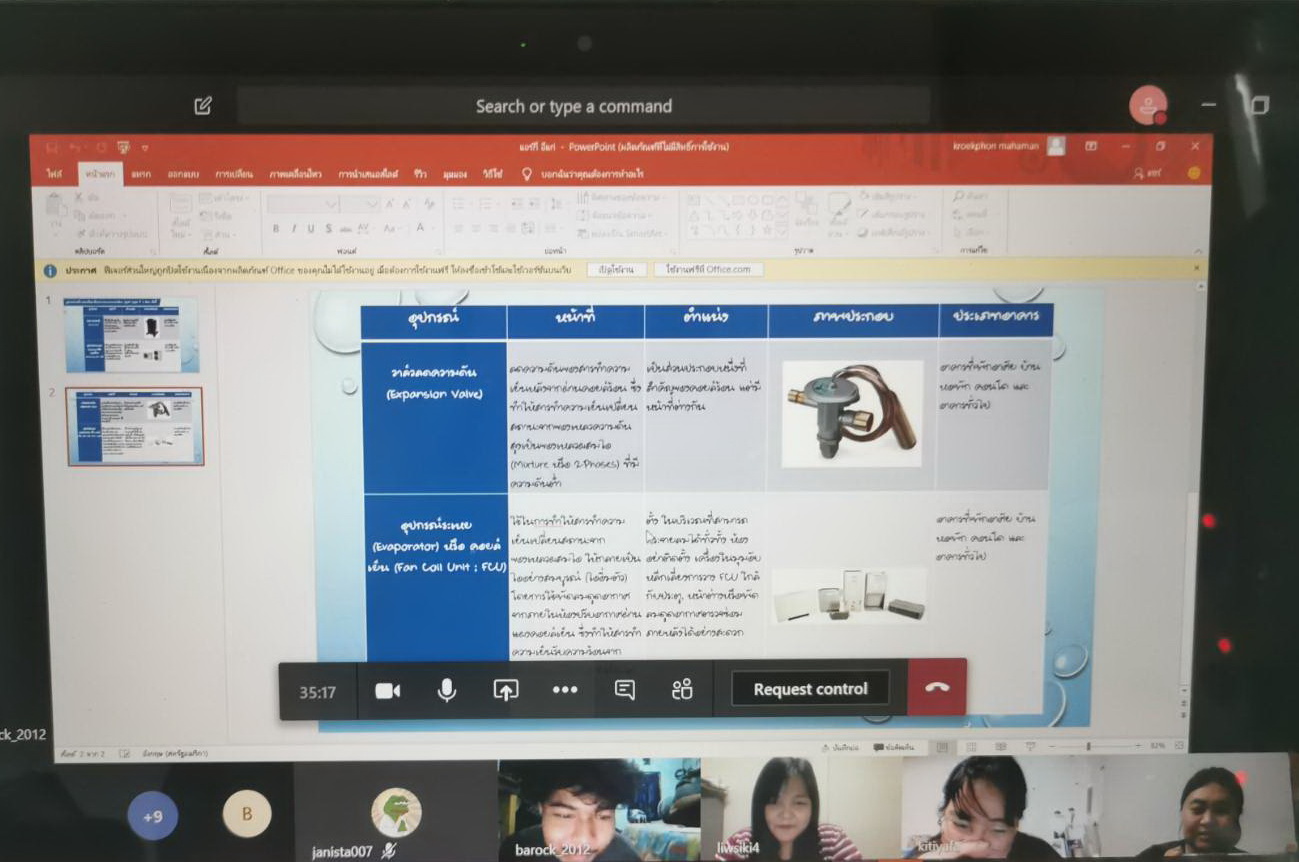This screenshot has height=862, width=1299.
Task: Show the meeting conversation chat
Action: tap(625, 690)
